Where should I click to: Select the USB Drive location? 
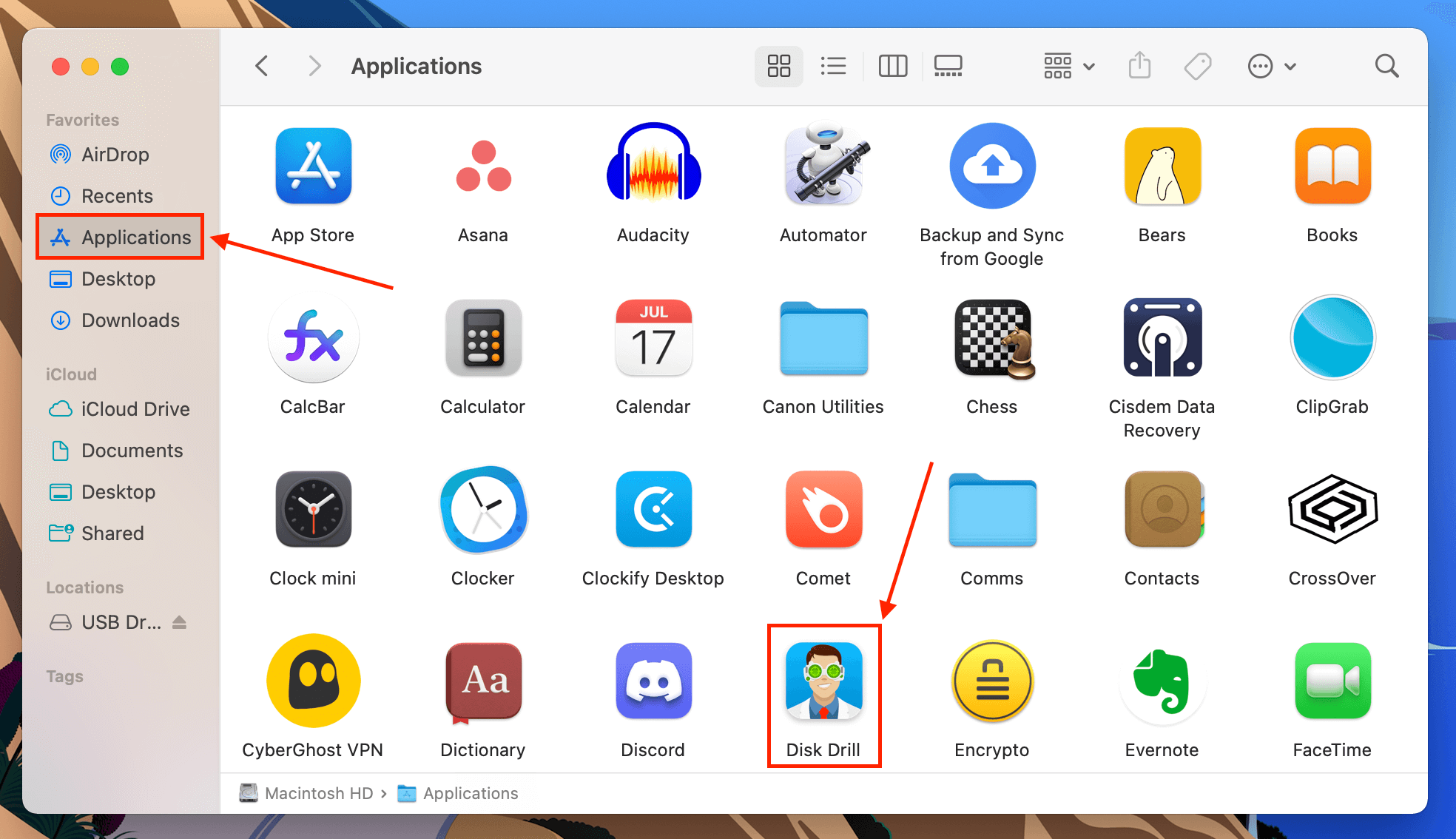105,622
